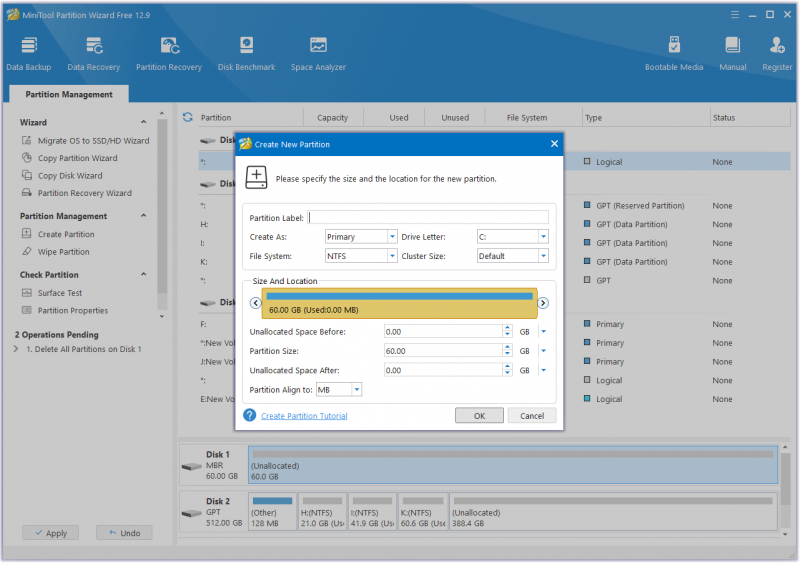The height and width of the screenshot is (563, 800).
Task: Open Space Analyzer
Action: pyautogui.click(x=318, y=54)
